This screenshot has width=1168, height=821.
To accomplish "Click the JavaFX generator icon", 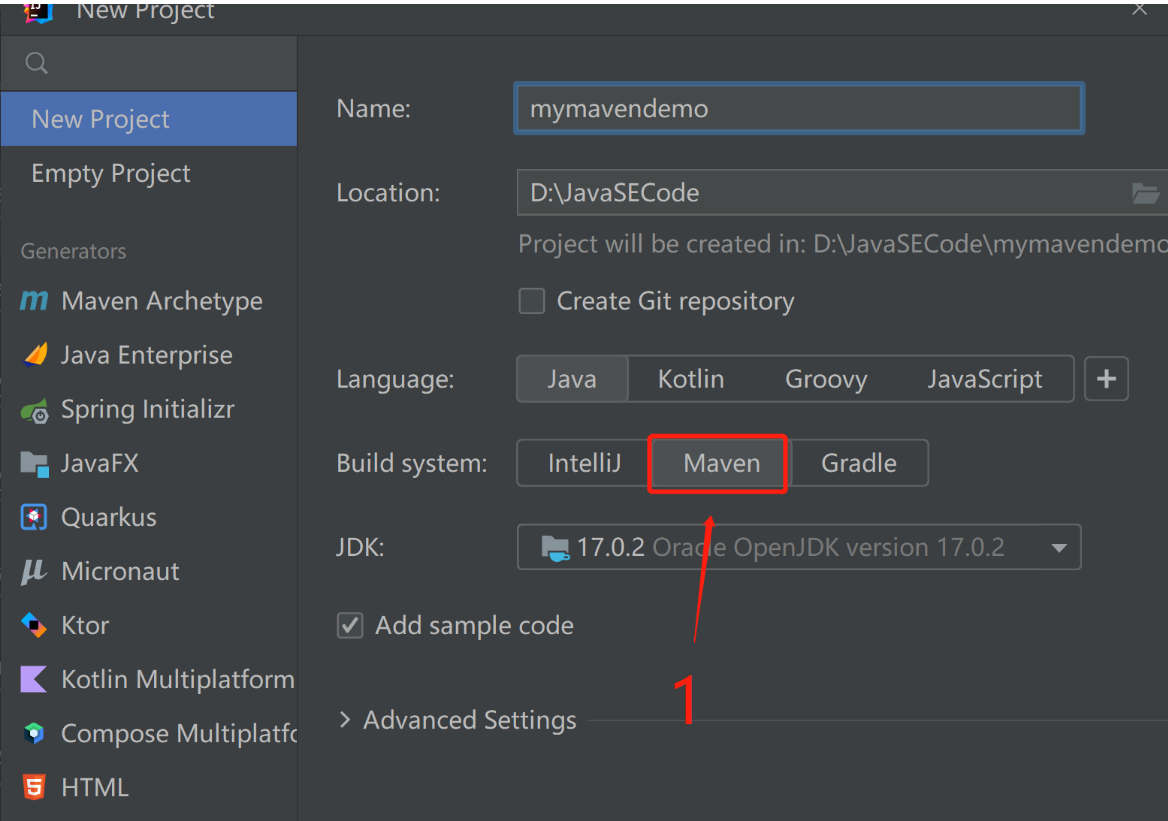I will [x=35, y=463].
